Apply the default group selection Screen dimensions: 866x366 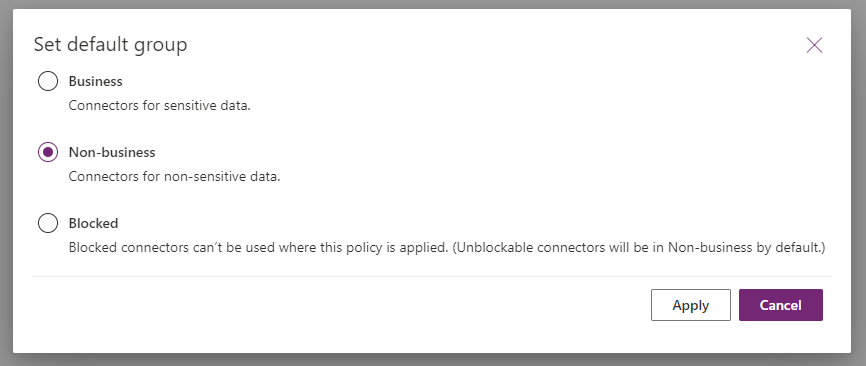[x=690, y=305]
